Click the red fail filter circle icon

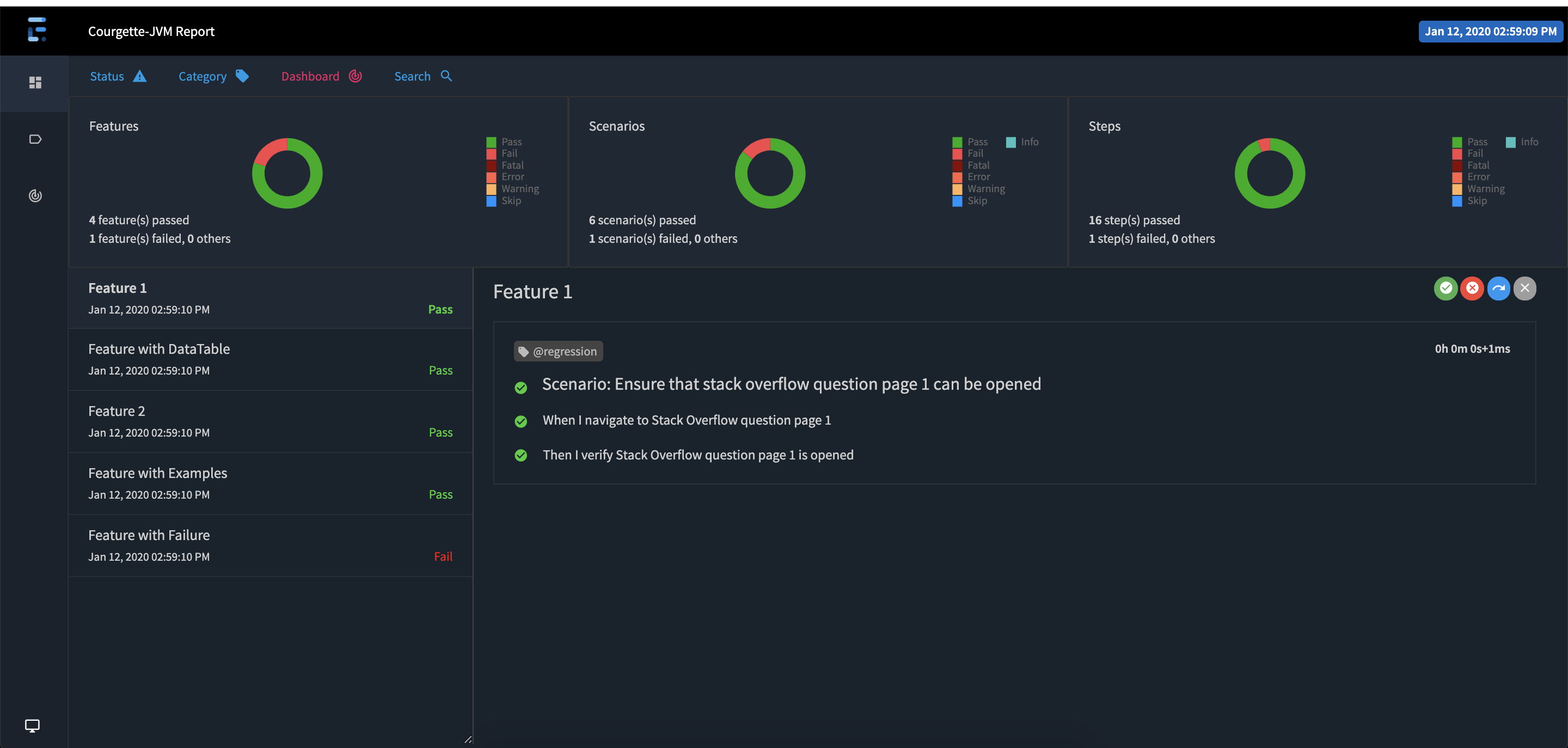(1472, 289)
